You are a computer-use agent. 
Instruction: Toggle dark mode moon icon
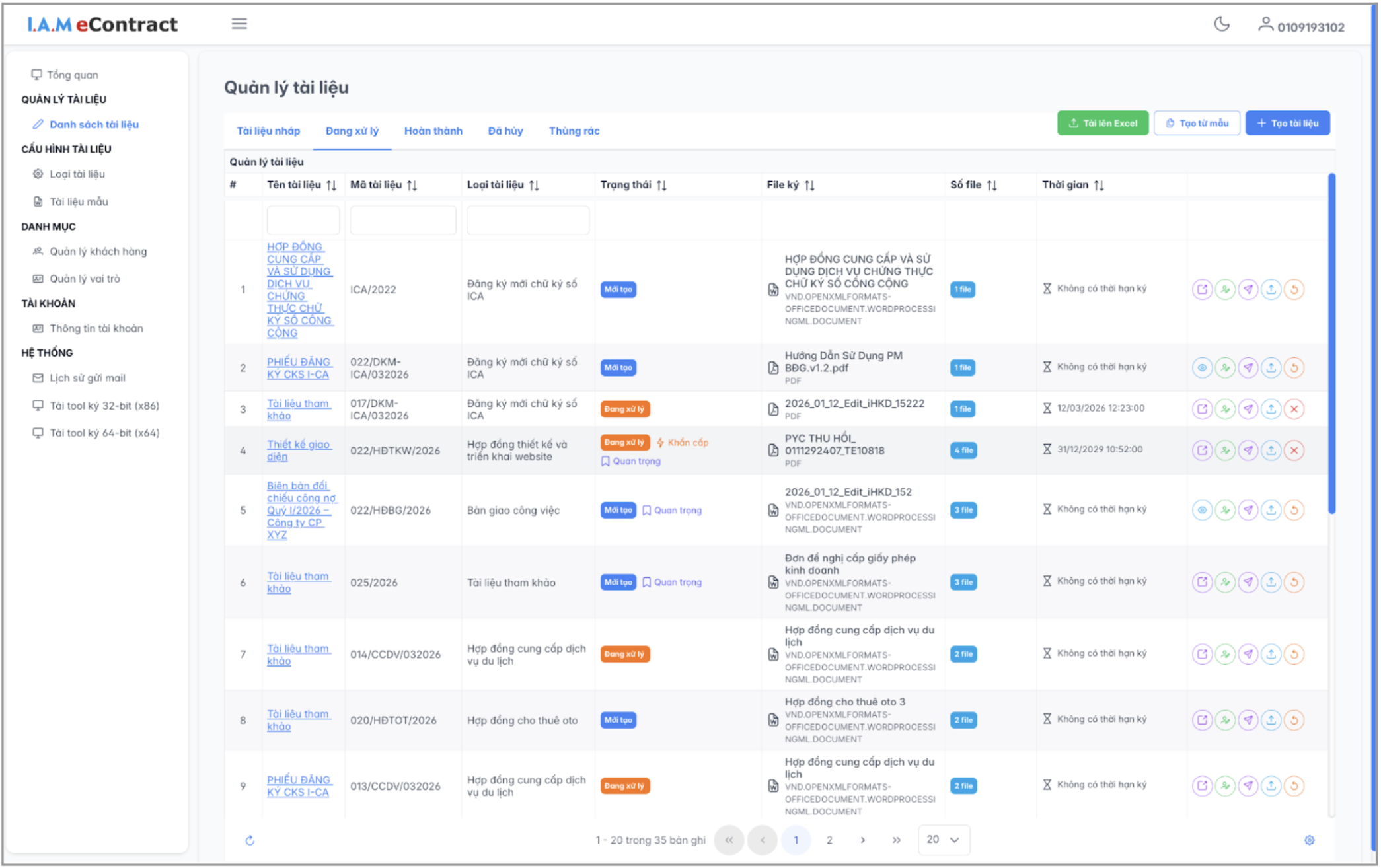click(1221, 25)
